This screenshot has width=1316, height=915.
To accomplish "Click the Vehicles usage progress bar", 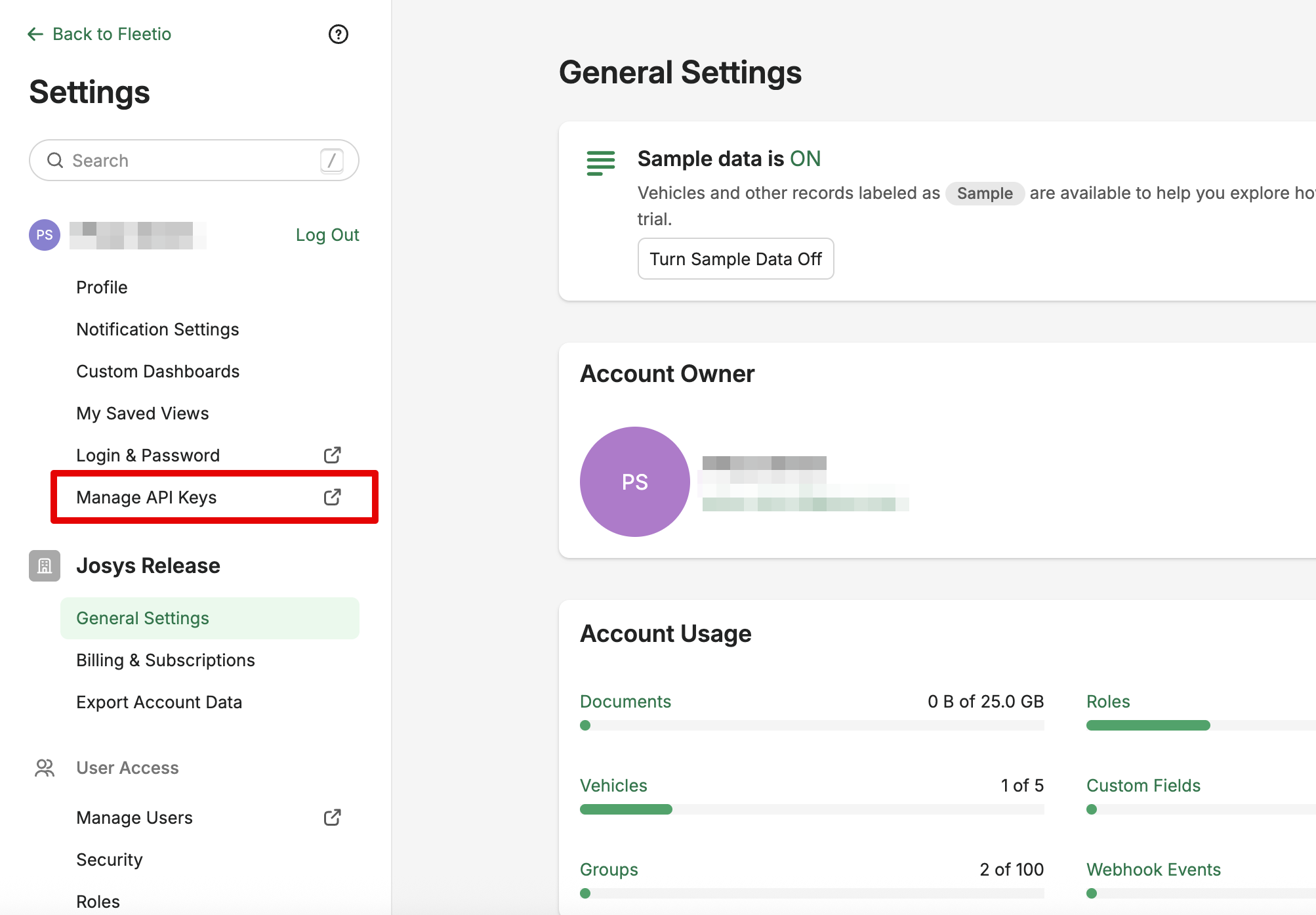I will [x=812, y=809].
